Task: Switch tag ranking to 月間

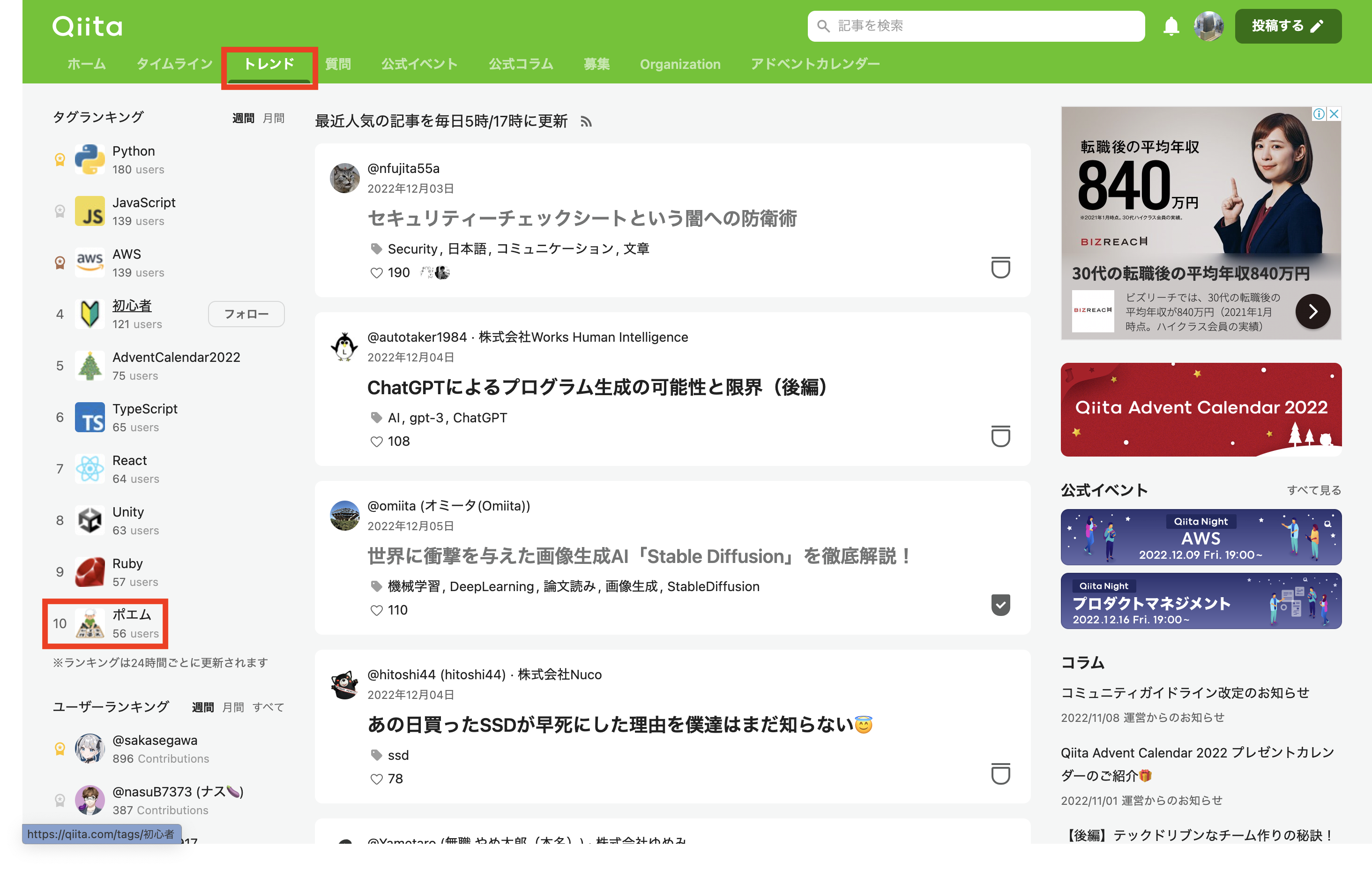Action: [x=274, y=118]
